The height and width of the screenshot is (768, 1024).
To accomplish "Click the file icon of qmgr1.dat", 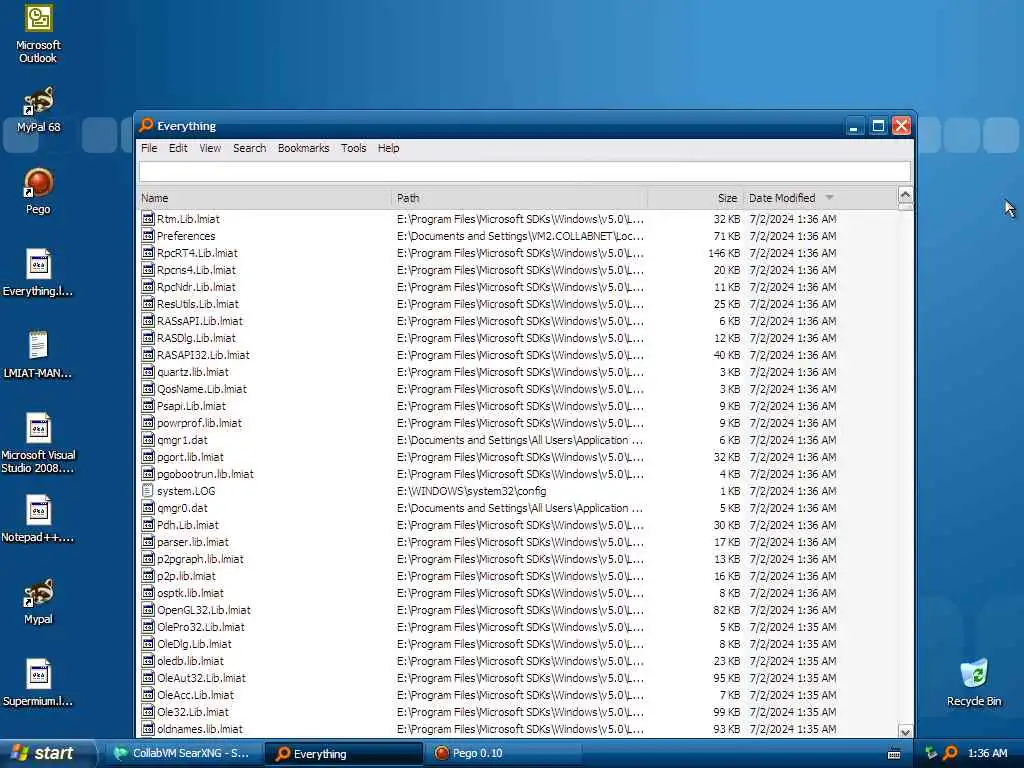I will [148, 440].
